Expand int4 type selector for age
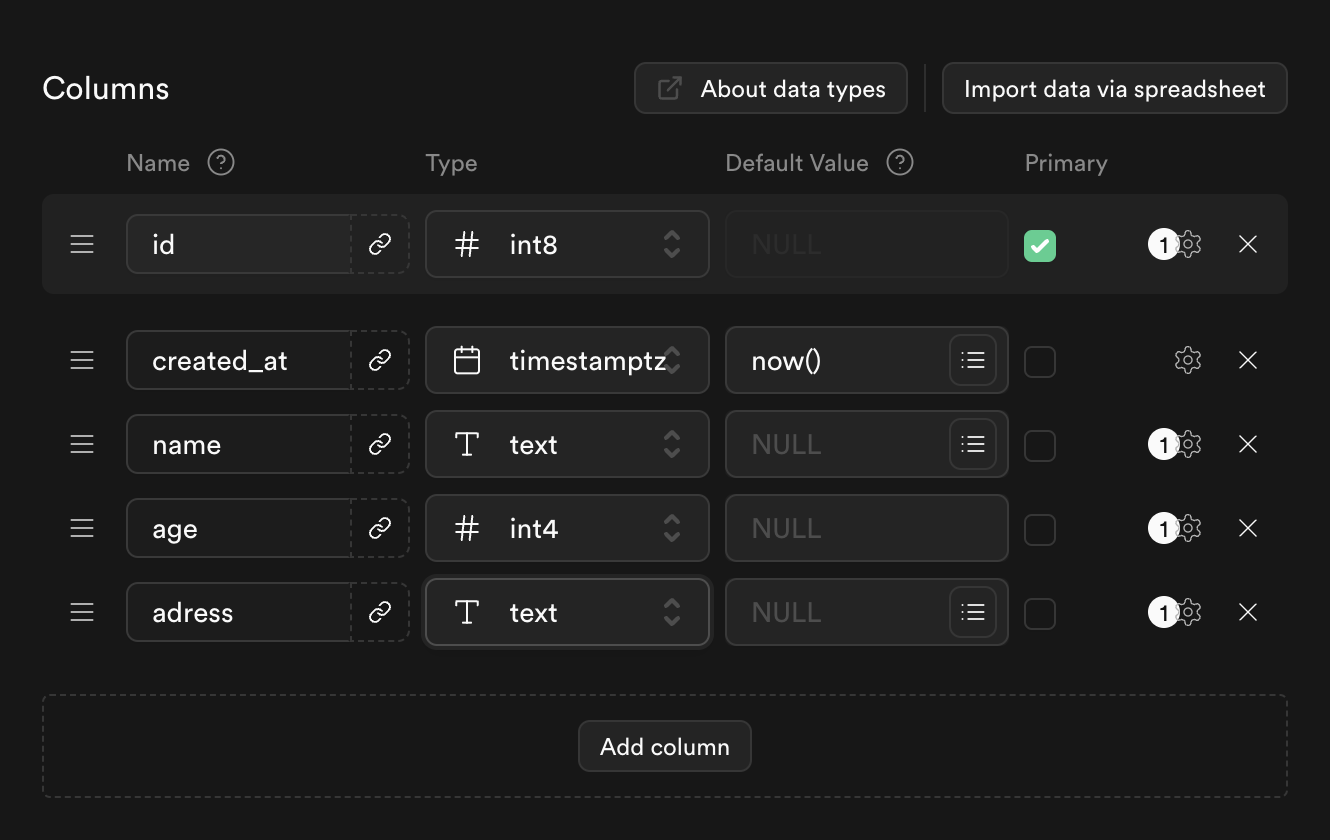Image resolution: width=1330 pixels, height=840 pixels. click(567, 528)
